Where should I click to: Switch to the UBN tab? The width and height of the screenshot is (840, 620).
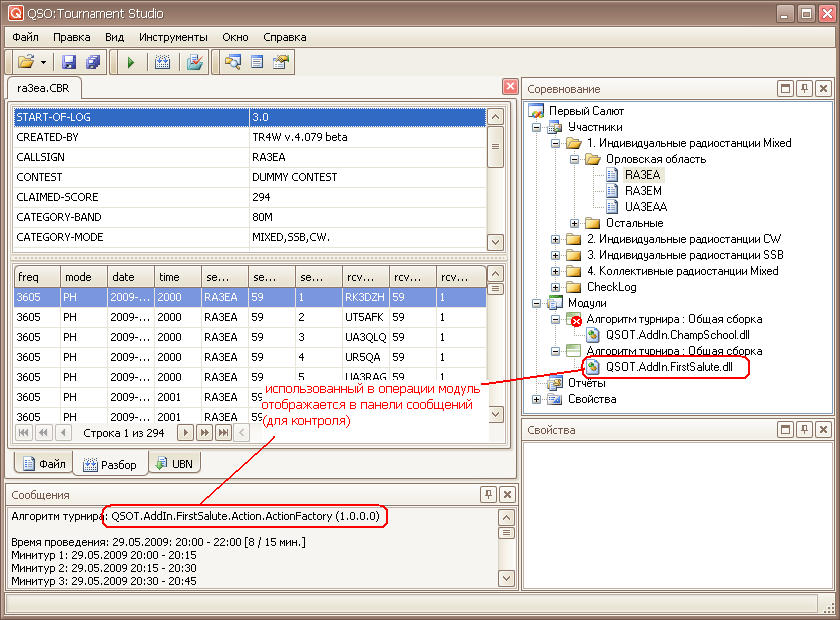click(175, 464)
